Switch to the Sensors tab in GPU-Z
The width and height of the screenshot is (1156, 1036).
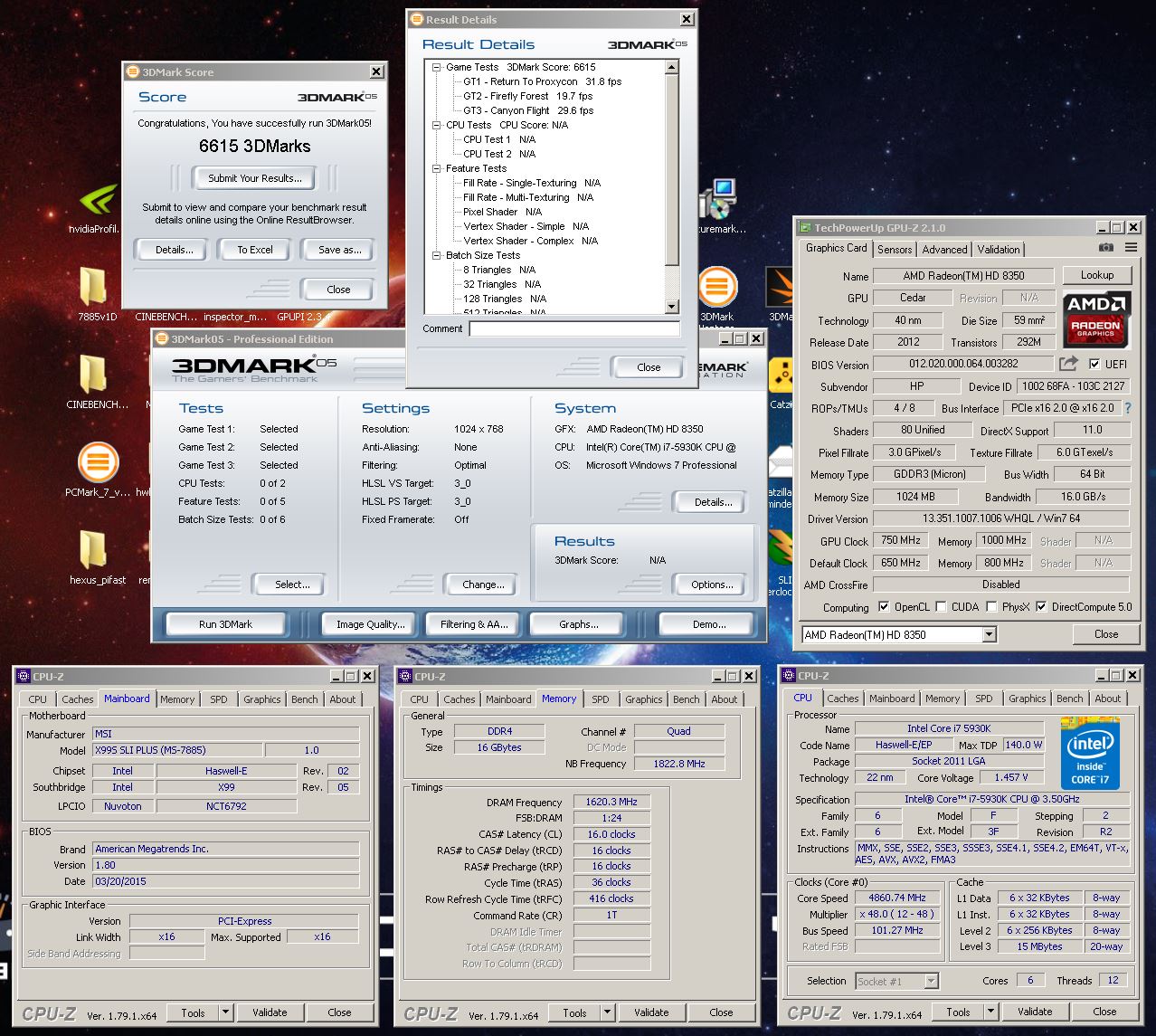pos(895,249)
